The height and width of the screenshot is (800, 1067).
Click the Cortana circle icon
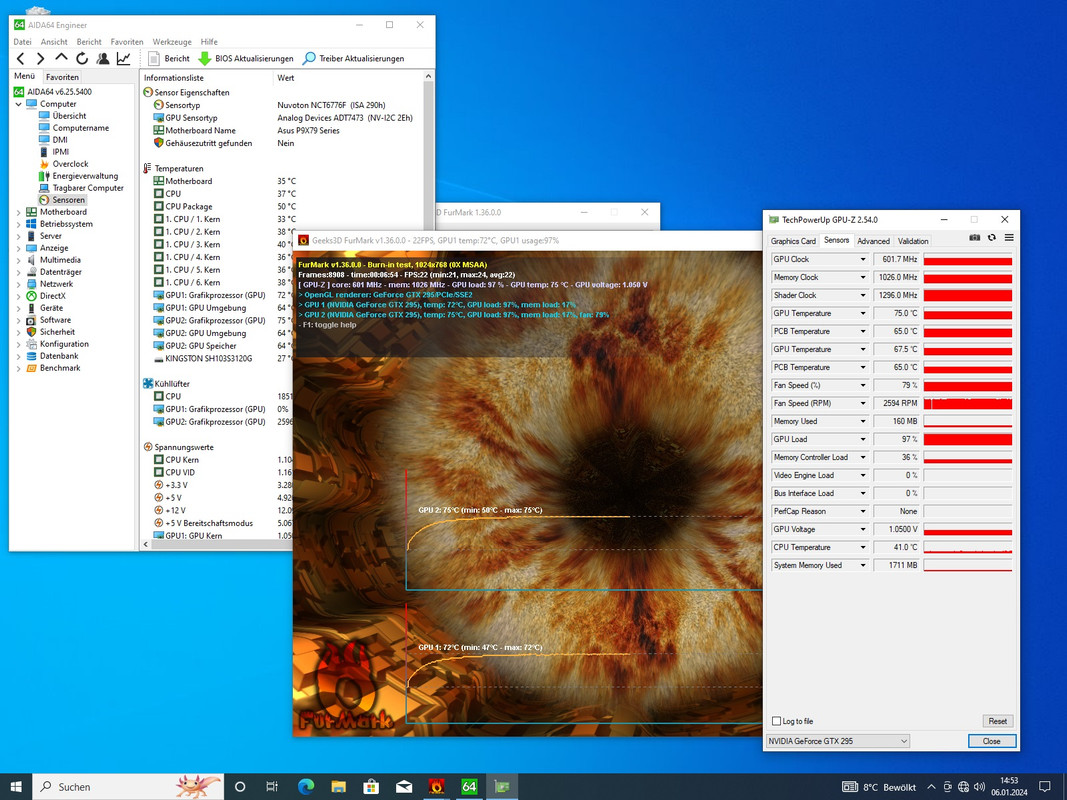[x=240, y=787]
